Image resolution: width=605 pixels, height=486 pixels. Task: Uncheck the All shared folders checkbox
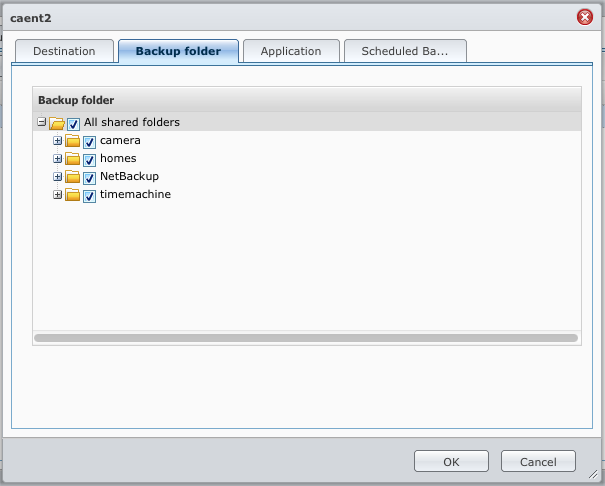point(73,124)
